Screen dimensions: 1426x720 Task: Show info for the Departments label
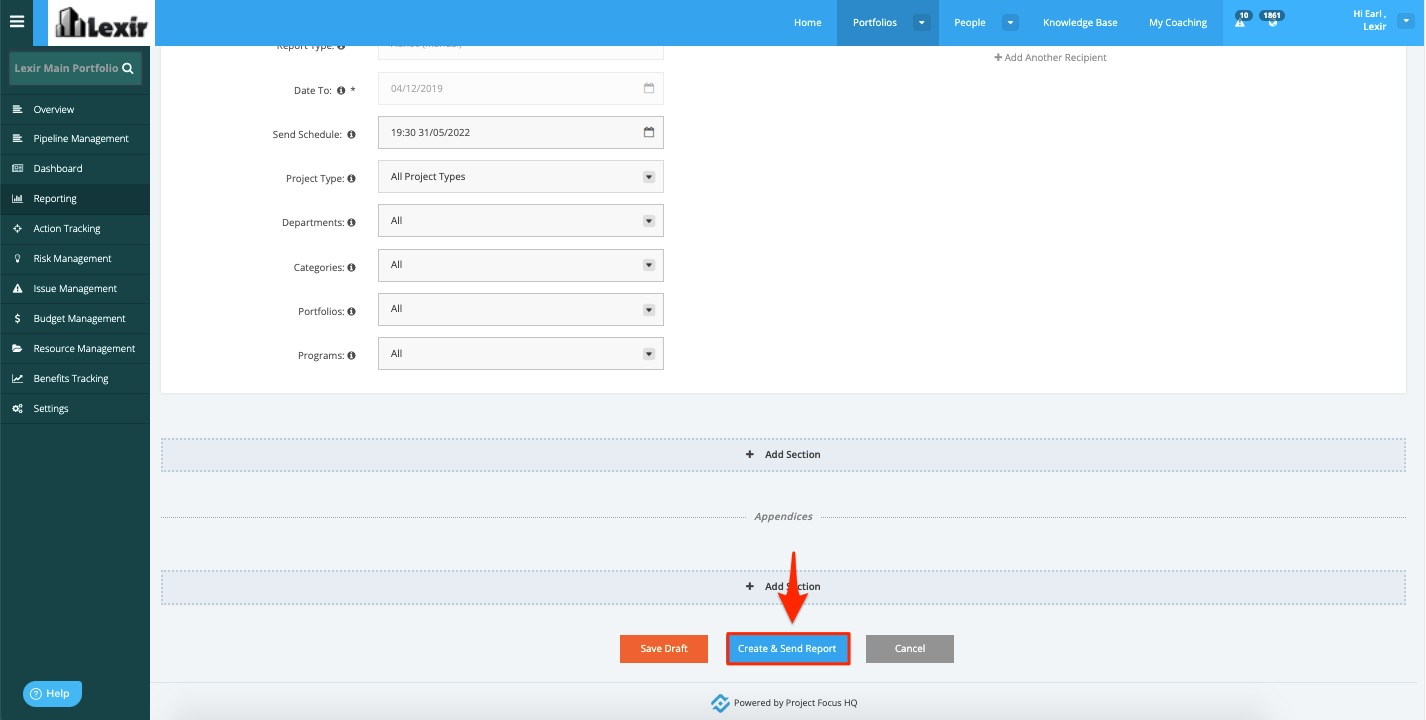[351, 223]
